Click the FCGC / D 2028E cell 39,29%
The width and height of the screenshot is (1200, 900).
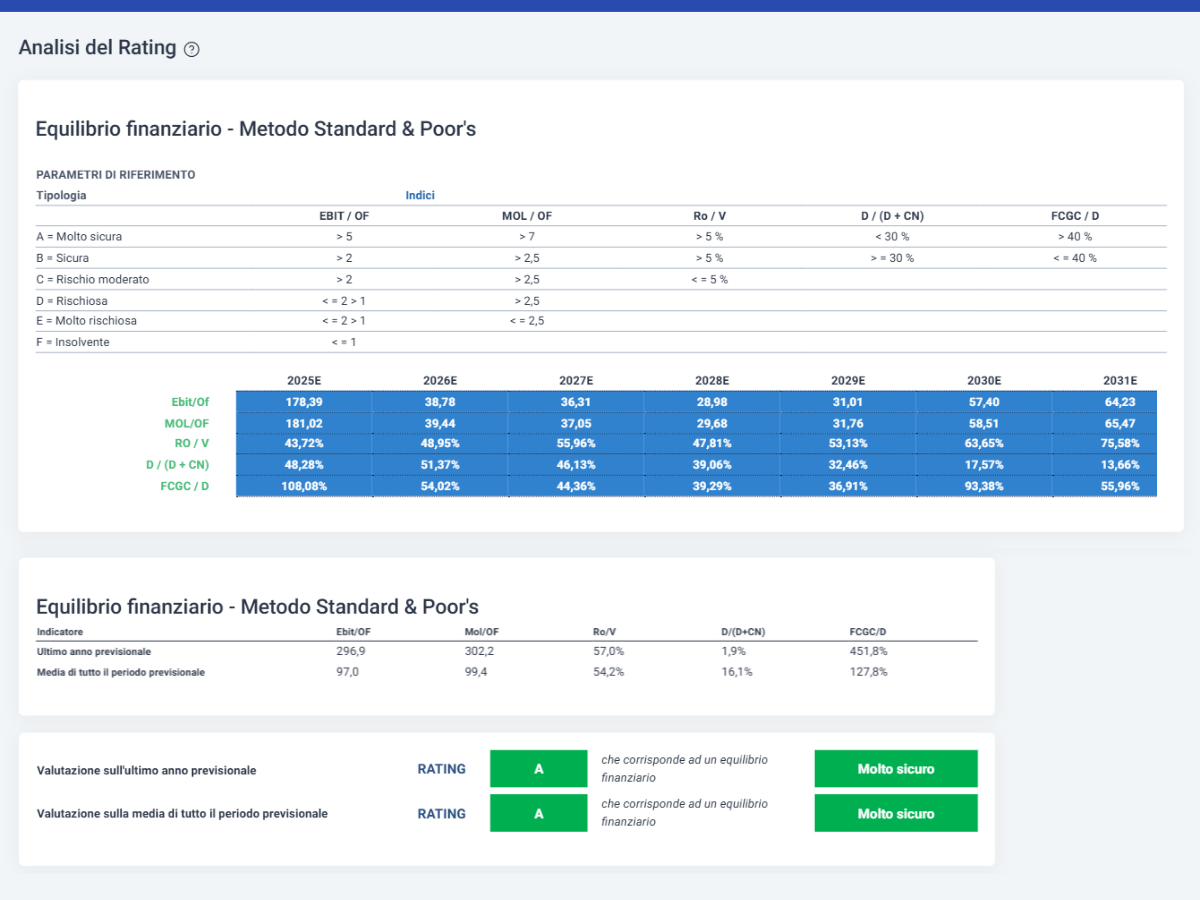pos(712,486)
